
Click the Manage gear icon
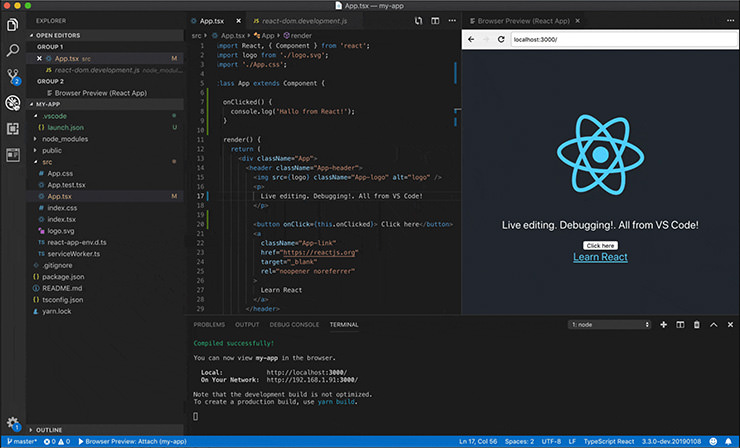pos(12,423)
